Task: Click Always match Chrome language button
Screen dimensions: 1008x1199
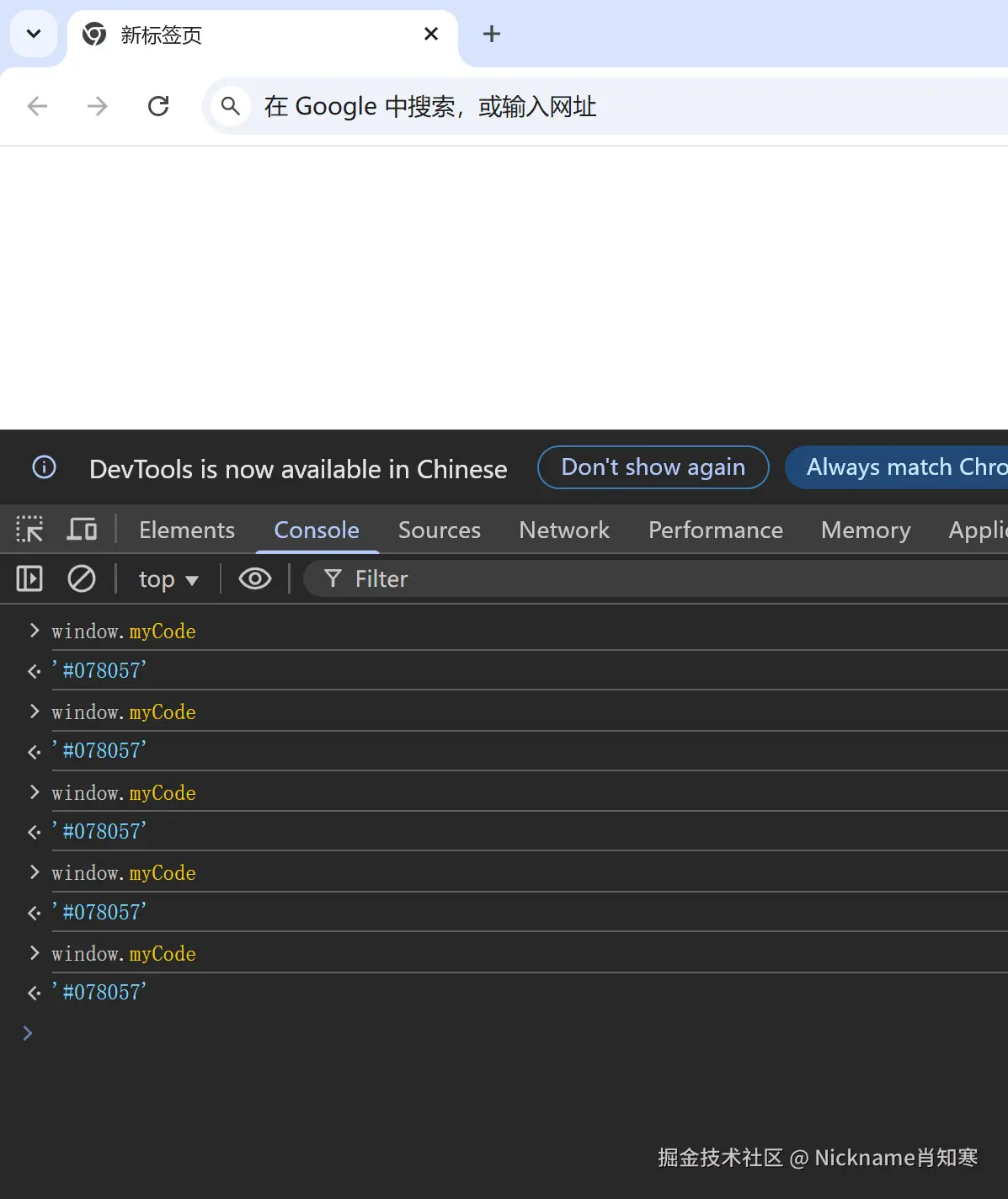Action: point(897,467)
